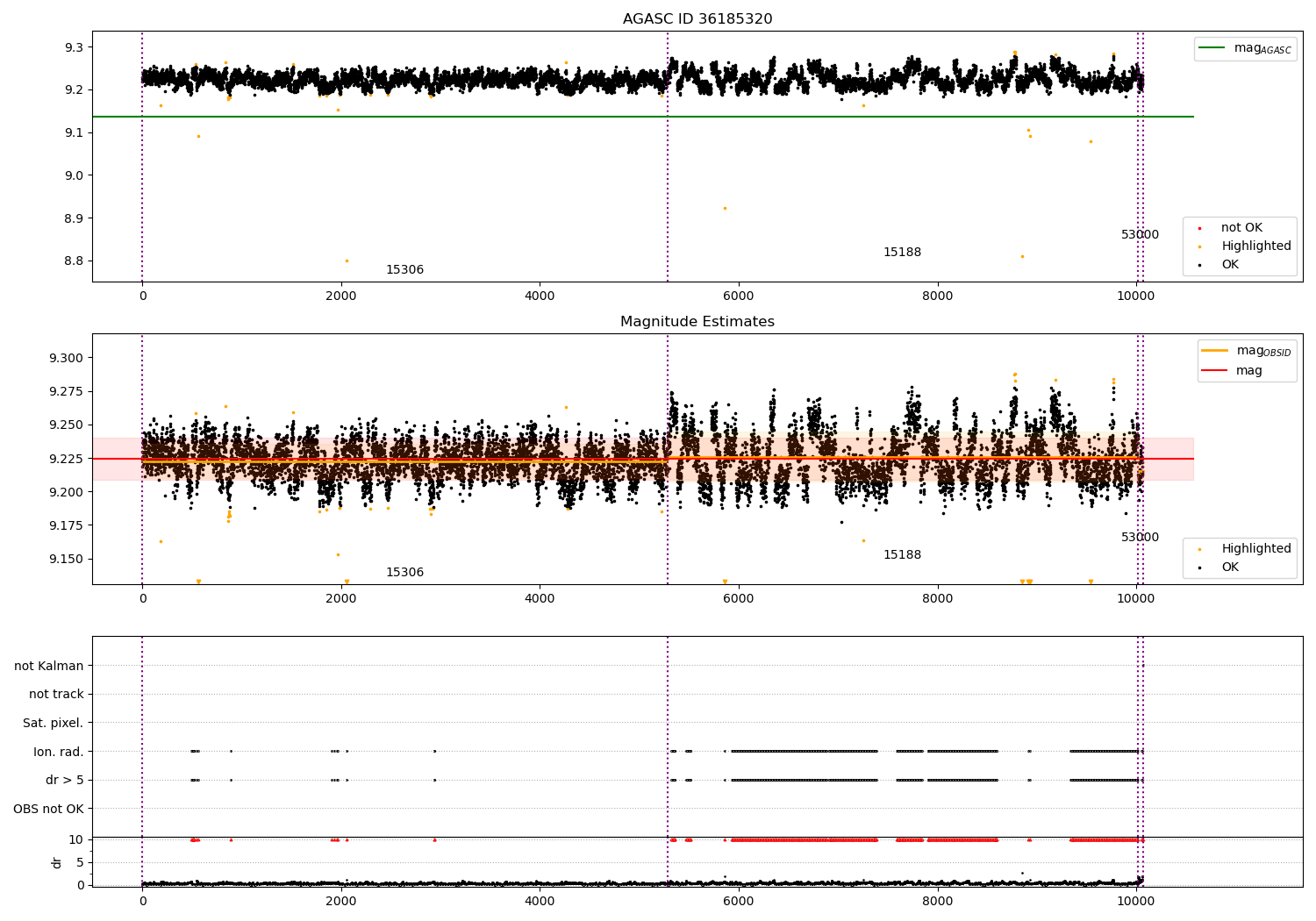Viewport: 1316px width, 921px height.
Task: Click "not OK" in the top plot legend
Action: click(1241, 228)
